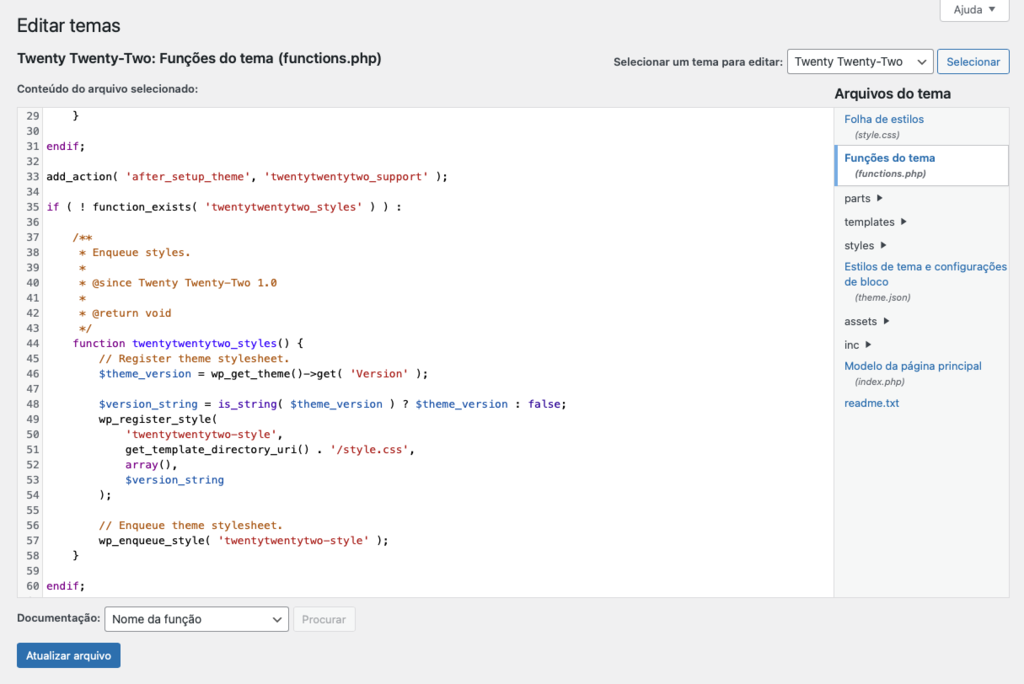Click the Selecionar button
This screenshot has height=684, width=1024.
972,61
